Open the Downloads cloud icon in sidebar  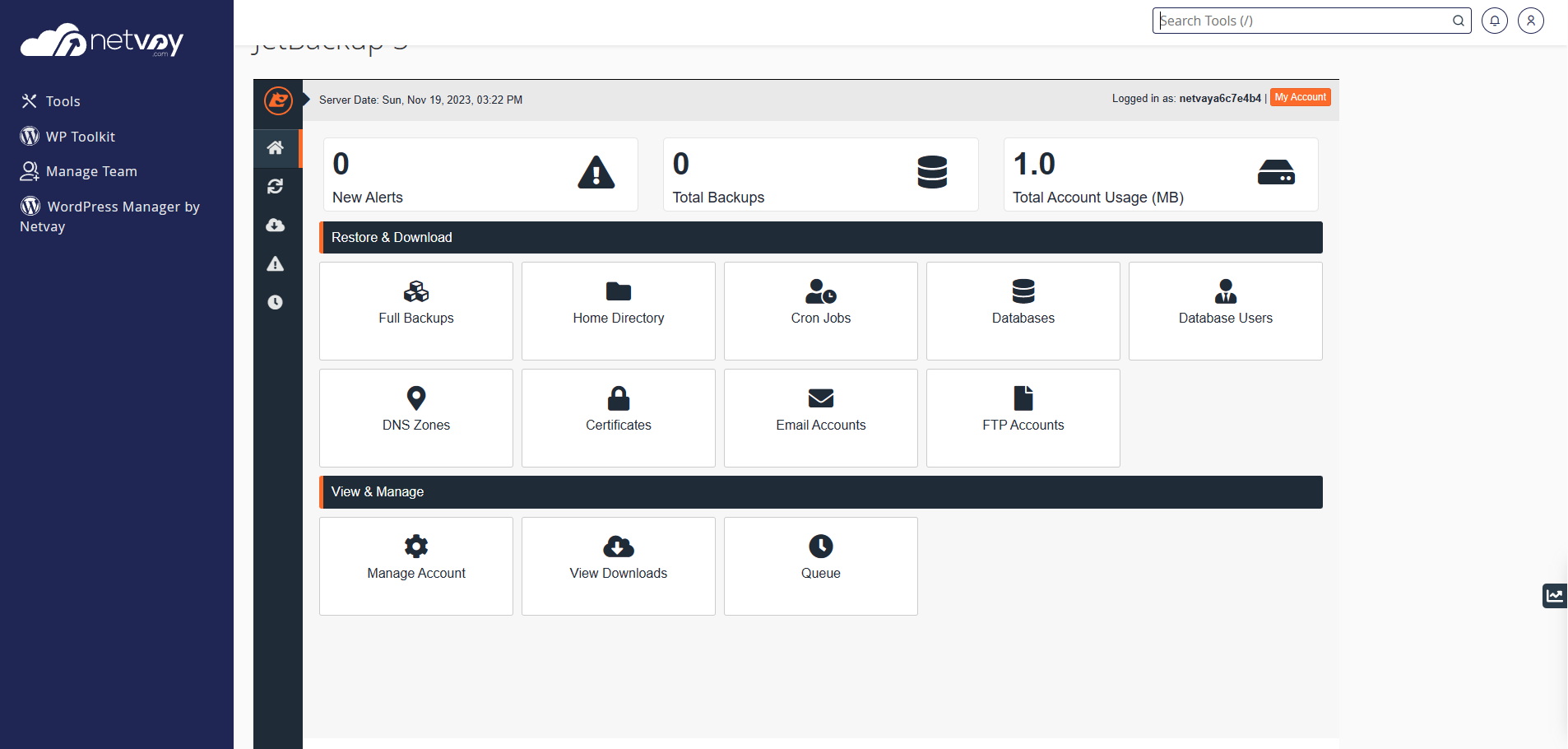pos(276,225)
